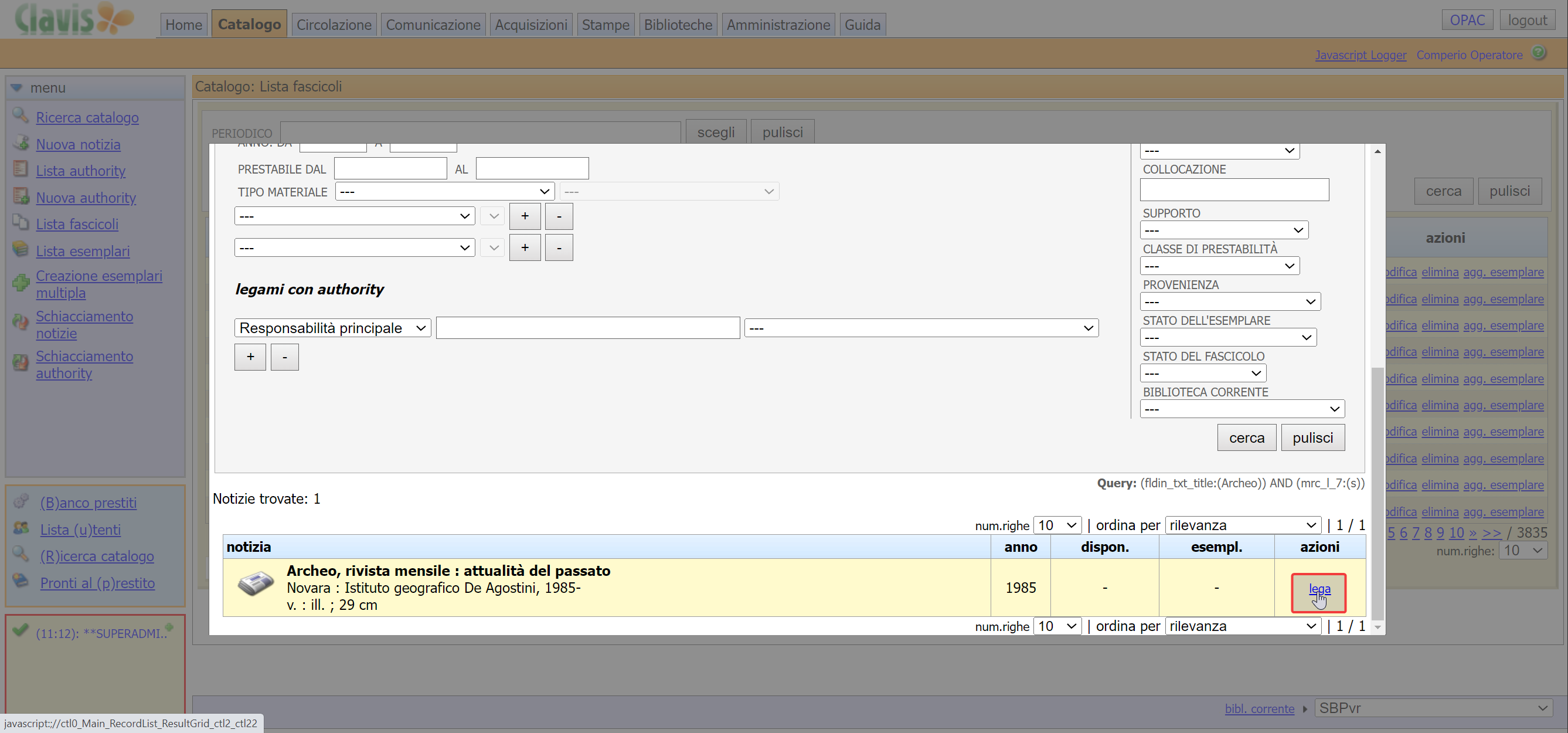Click the help question mark icon
This screenshot has height=733, width=1568.
point(1539,53)
